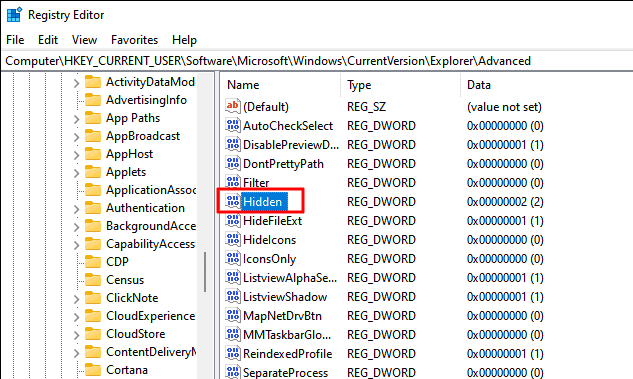This screenshot has height=379, width=633.
Task: Click the ListviewAlphaSe... DWORD icon
Action: coord(233,277)
